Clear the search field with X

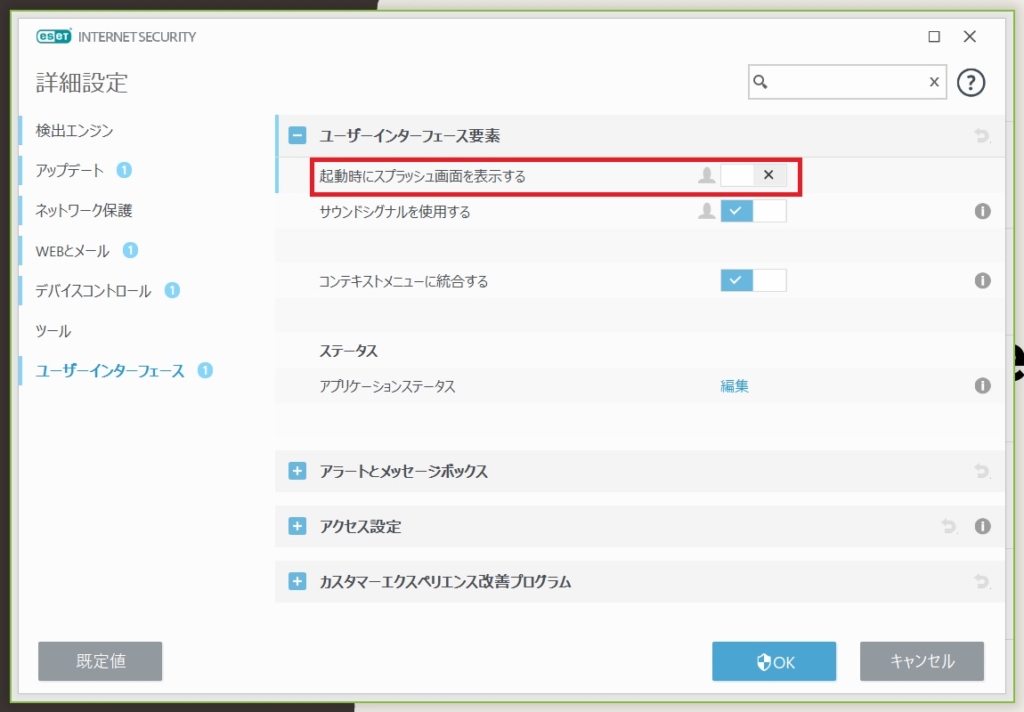point(934,82)
